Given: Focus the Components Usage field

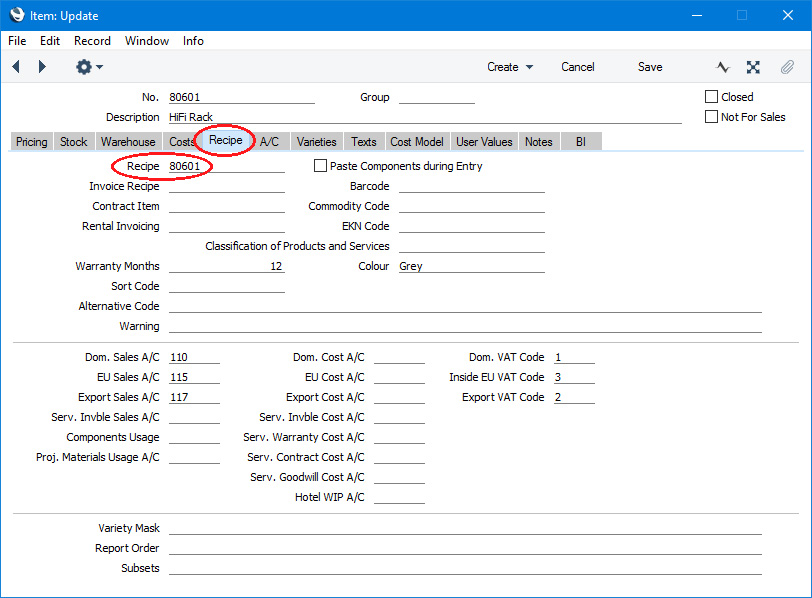Looking at the screenshot, I should pos(194,437).
